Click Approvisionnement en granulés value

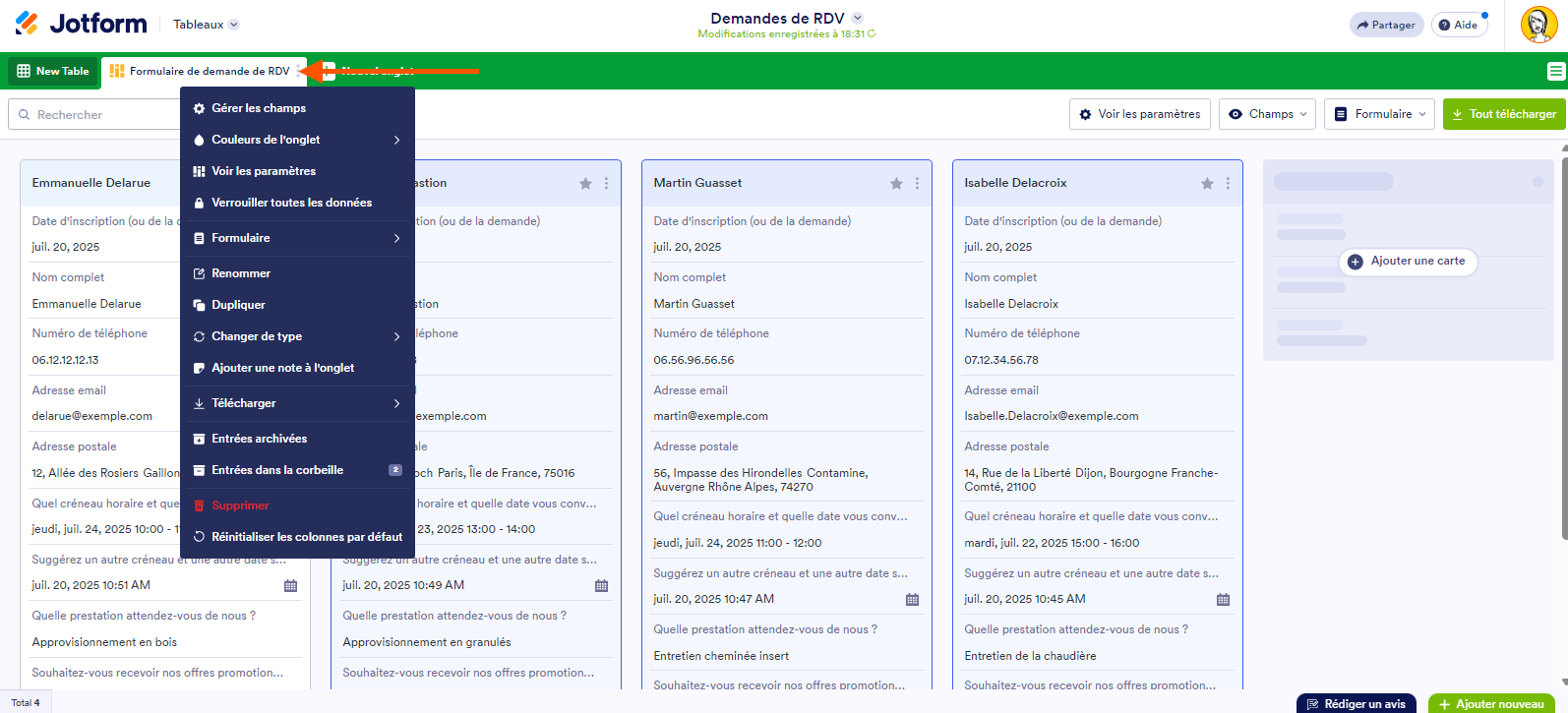[x=427, y=642]
